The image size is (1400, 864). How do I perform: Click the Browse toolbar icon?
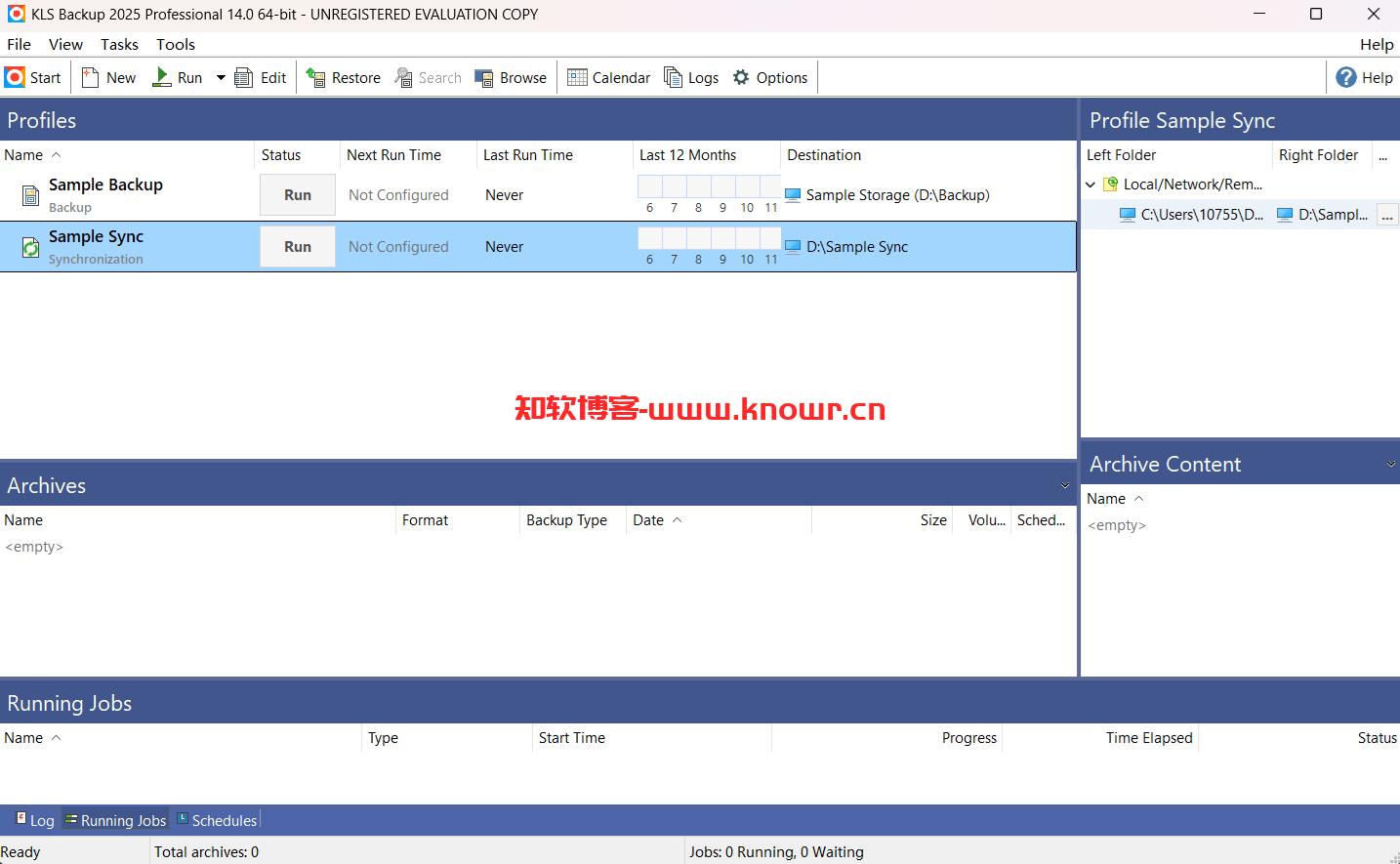coord(484,77)
